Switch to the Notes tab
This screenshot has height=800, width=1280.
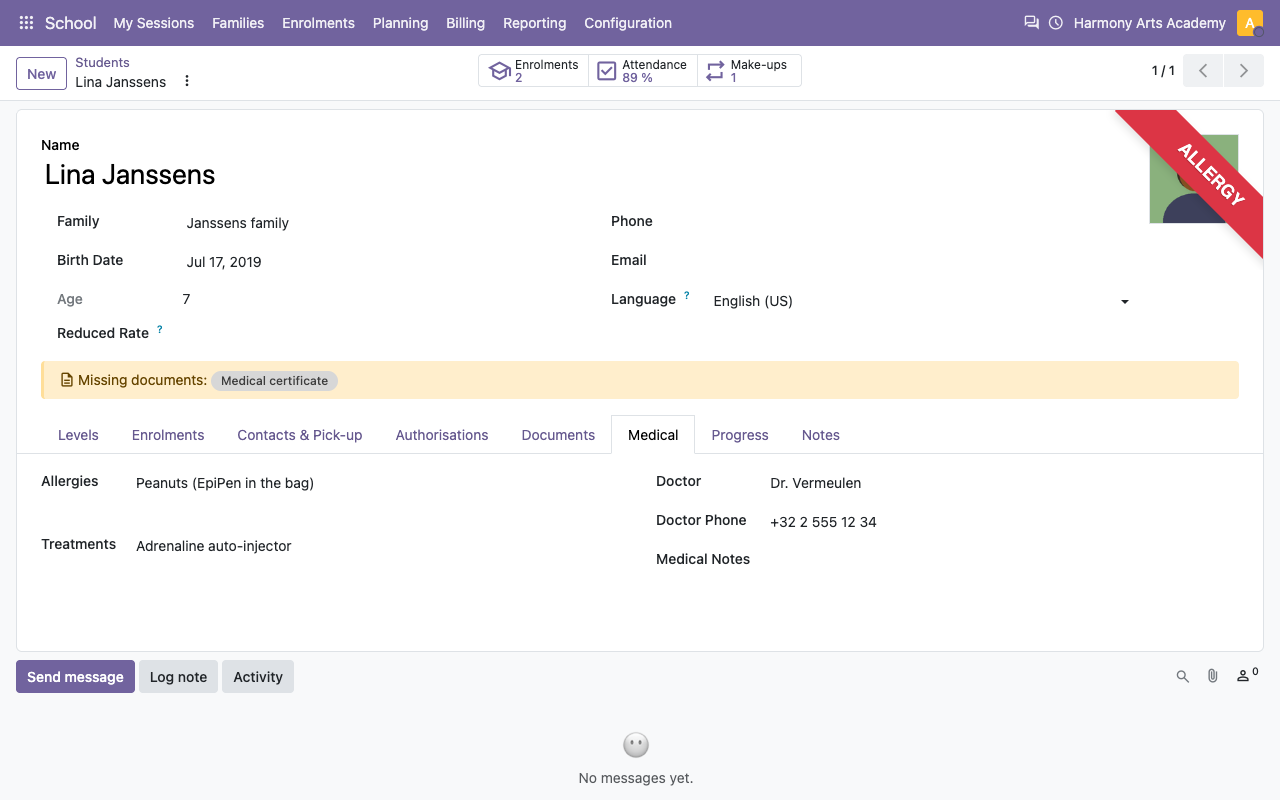(x=821, y=435)
